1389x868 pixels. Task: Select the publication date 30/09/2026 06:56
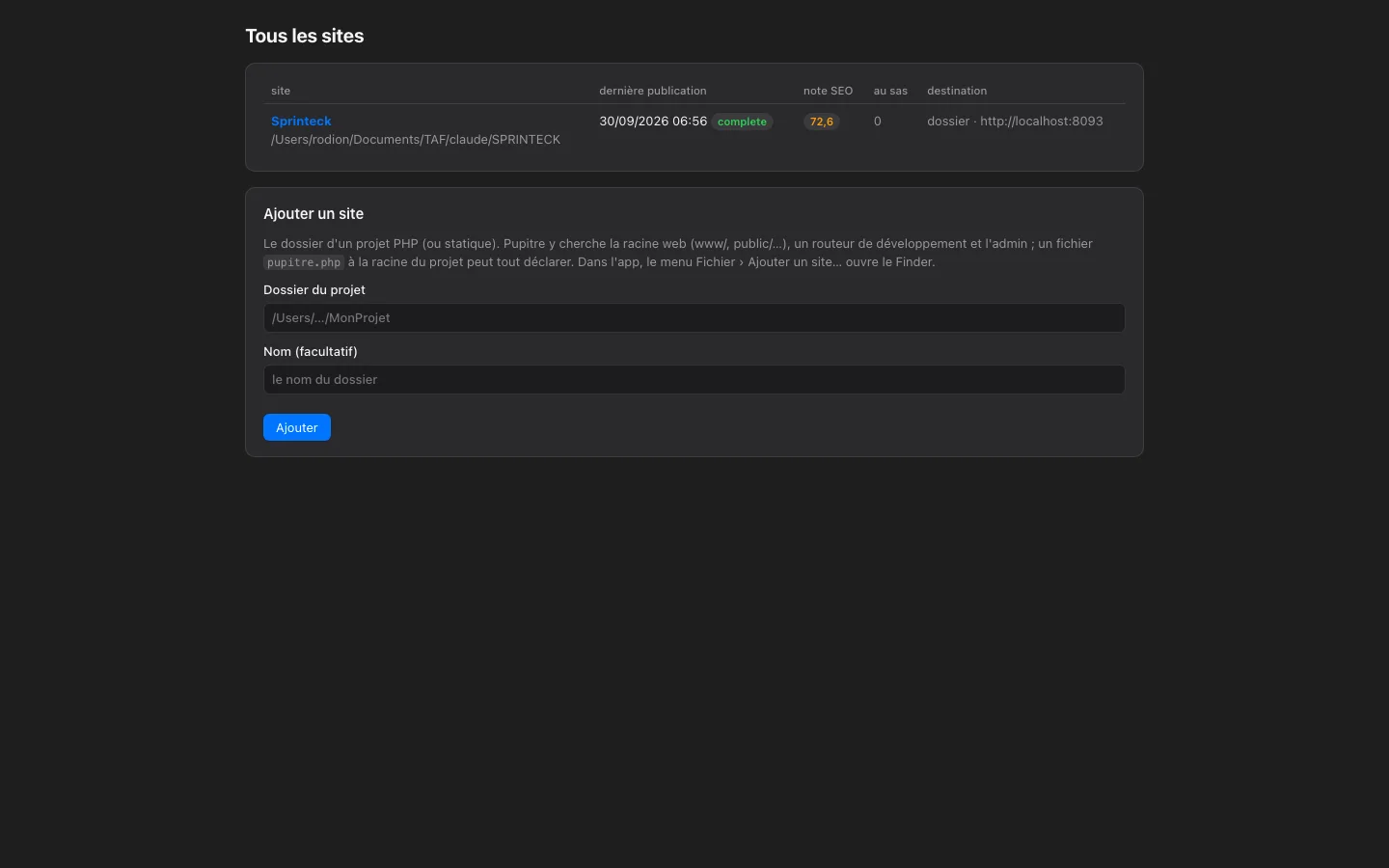point(653,121)
